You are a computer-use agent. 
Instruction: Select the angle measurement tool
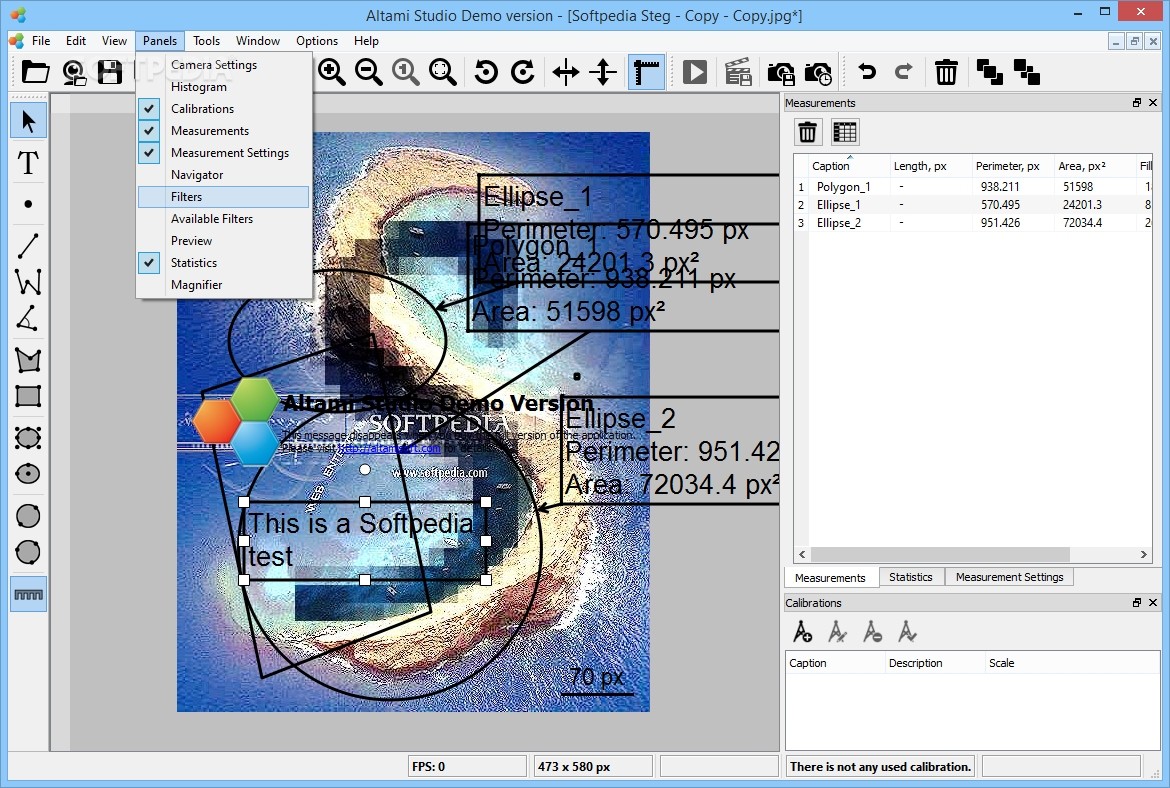click(x=28, y=319)
